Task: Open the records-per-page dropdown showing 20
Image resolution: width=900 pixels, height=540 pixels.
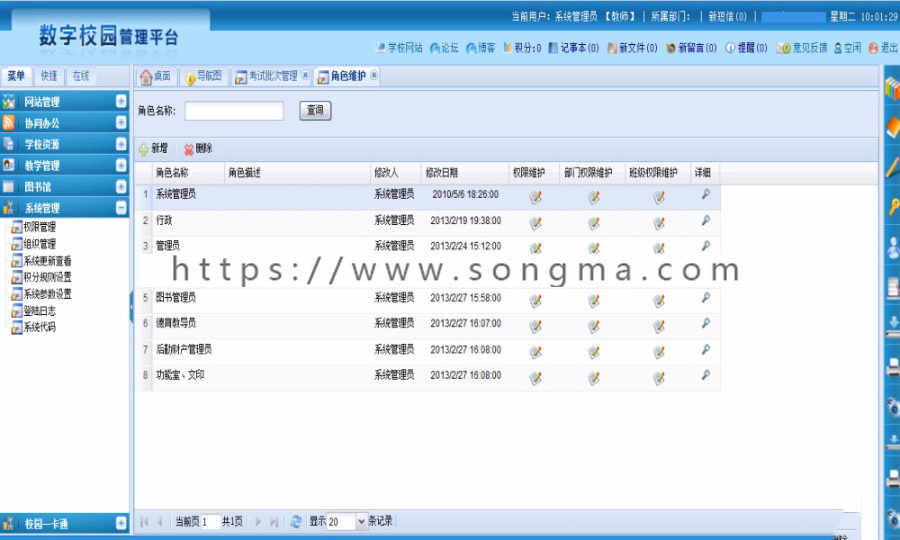Action: click(x=361, y=522)
